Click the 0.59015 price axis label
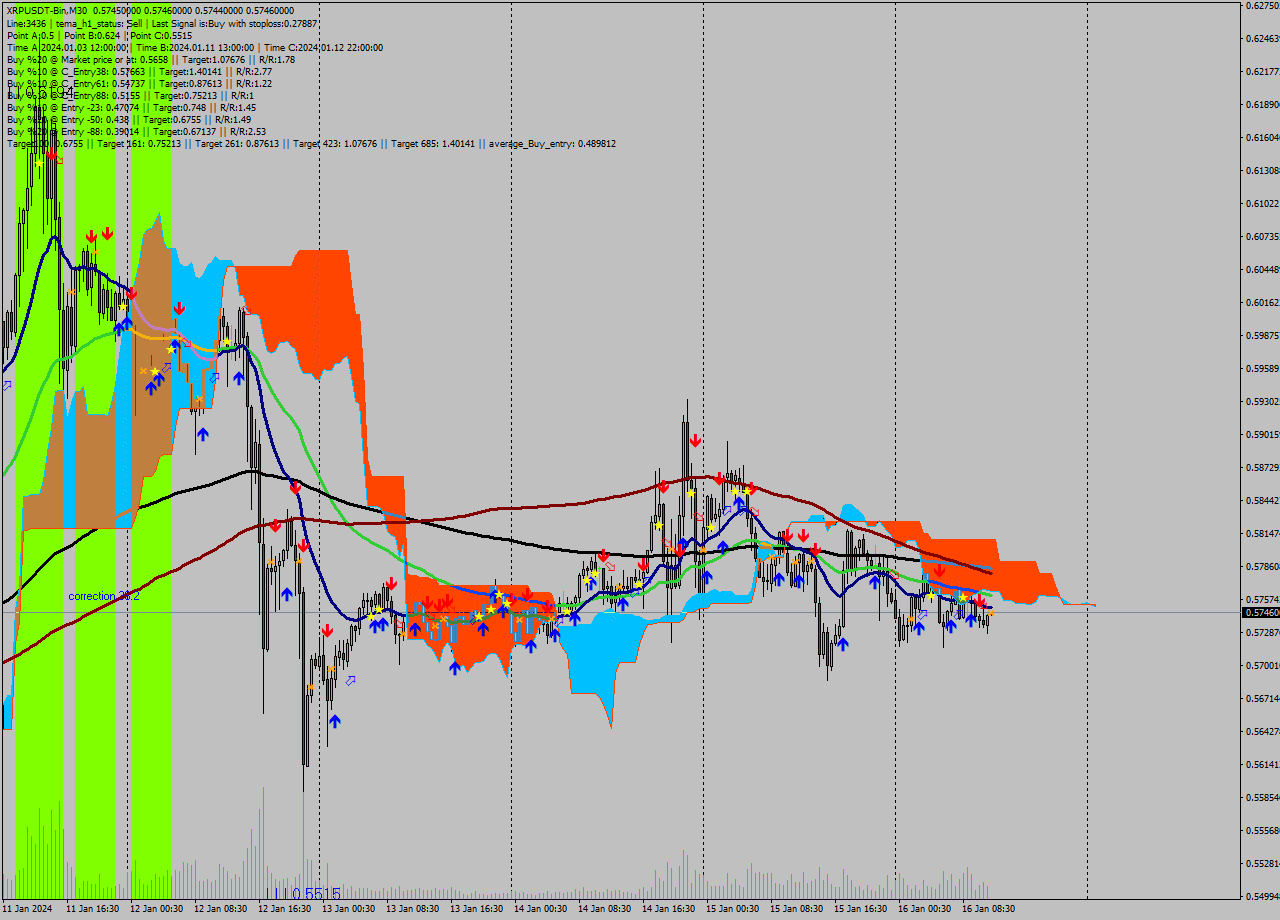 tap(1262, 435)
